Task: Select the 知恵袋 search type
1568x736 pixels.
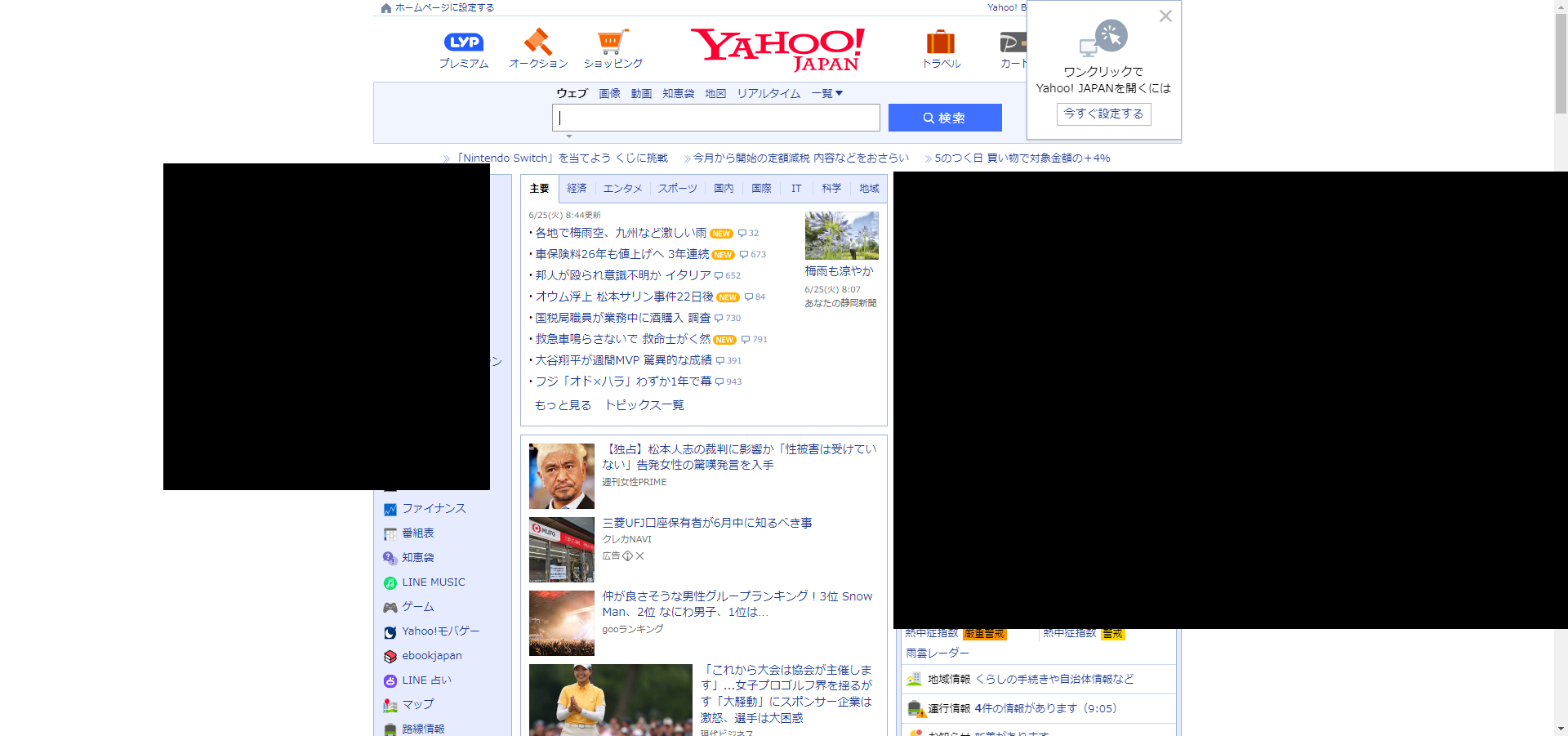Action: (x=678, y=94)
